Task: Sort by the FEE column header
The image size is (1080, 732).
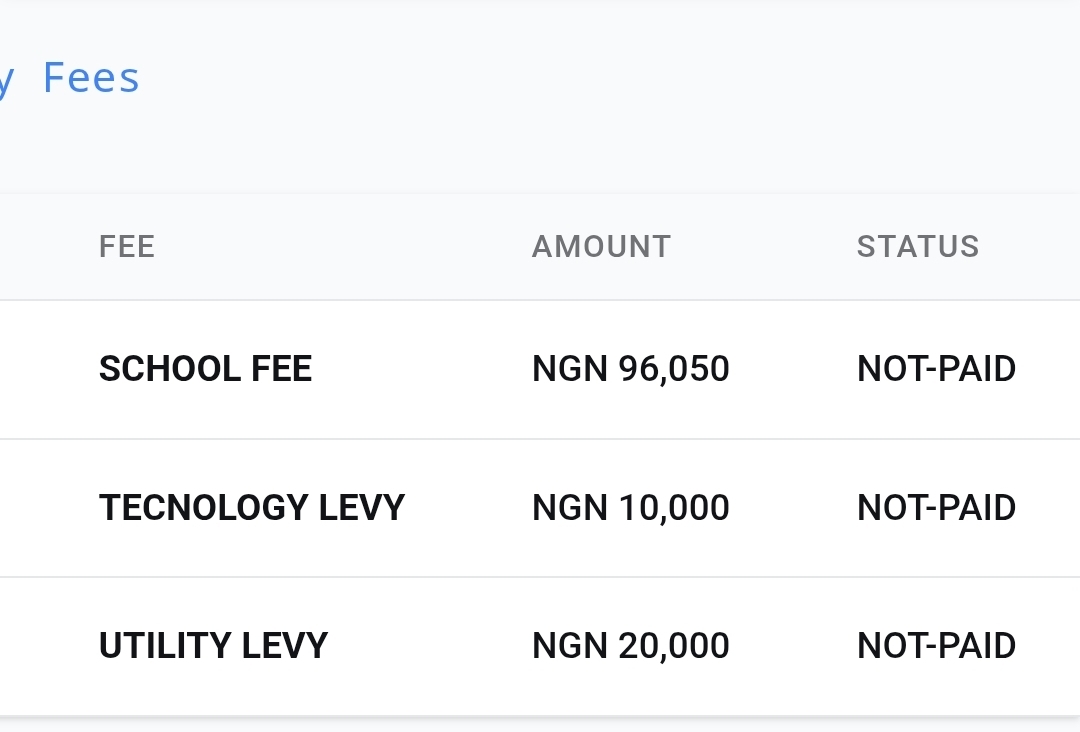Action: coord(127,246)
